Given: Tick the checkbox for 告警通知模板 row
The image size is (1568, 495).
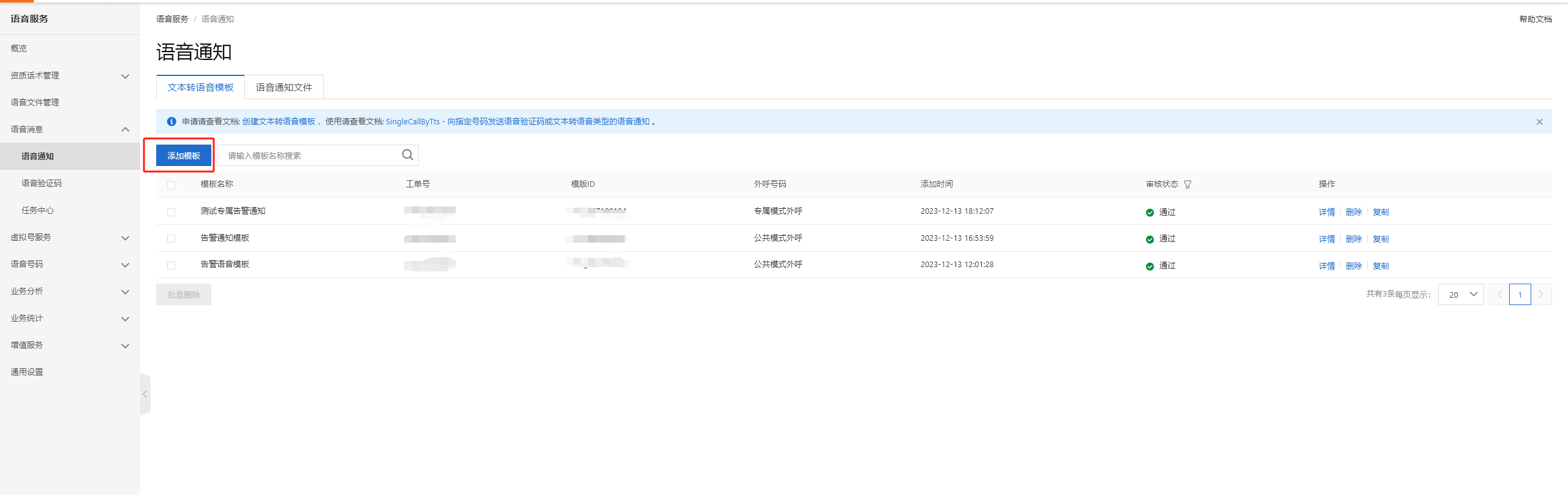Looking at the screenshot, I should [171, 239].
